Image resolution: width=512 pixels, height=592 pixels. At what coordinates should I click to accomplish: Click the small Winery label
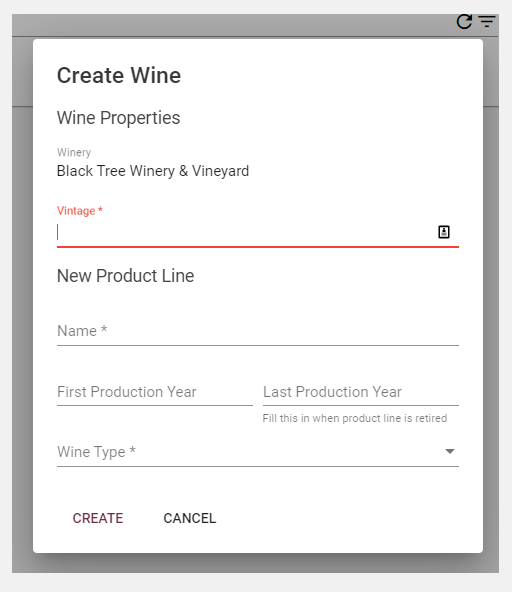[x=74, y=153]
